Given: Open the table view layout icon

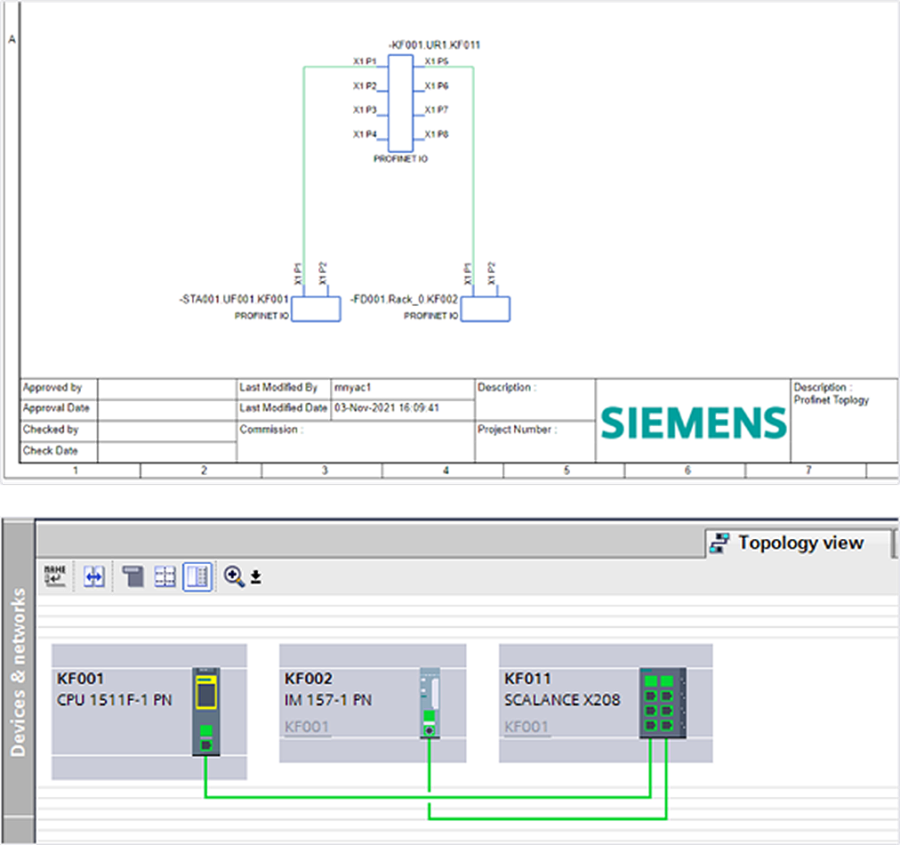Looking at the screenshot, I should click(x=164, y=577).
